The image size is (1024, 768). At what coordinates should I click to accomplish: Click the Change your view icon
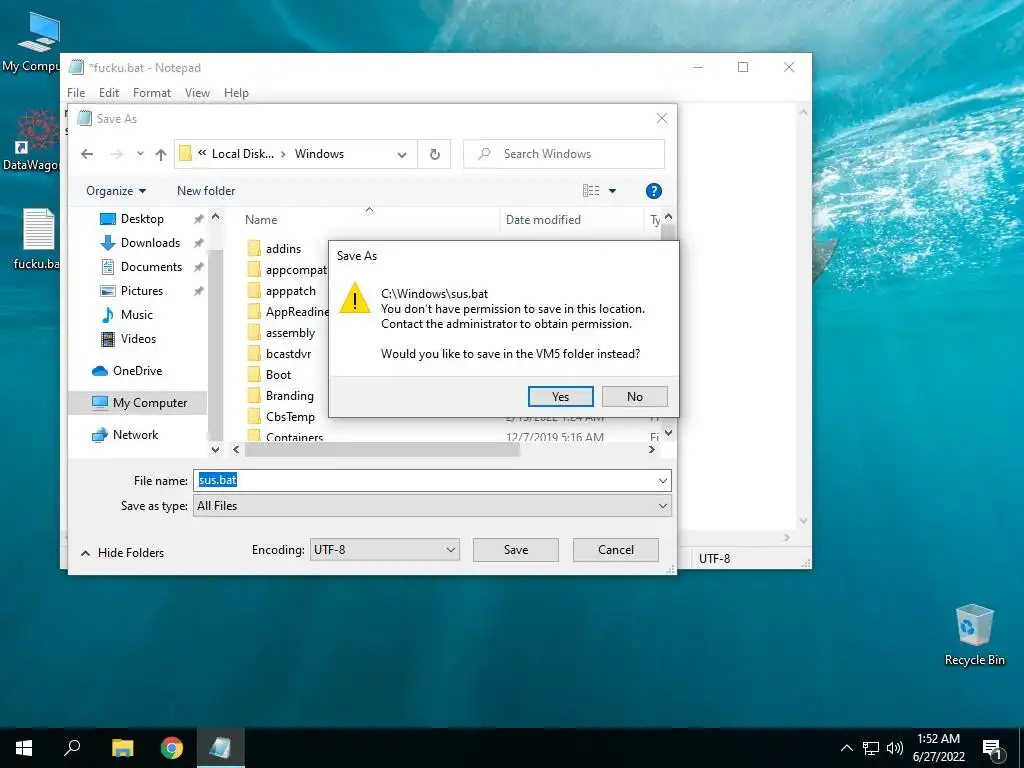tap(591, 191)
